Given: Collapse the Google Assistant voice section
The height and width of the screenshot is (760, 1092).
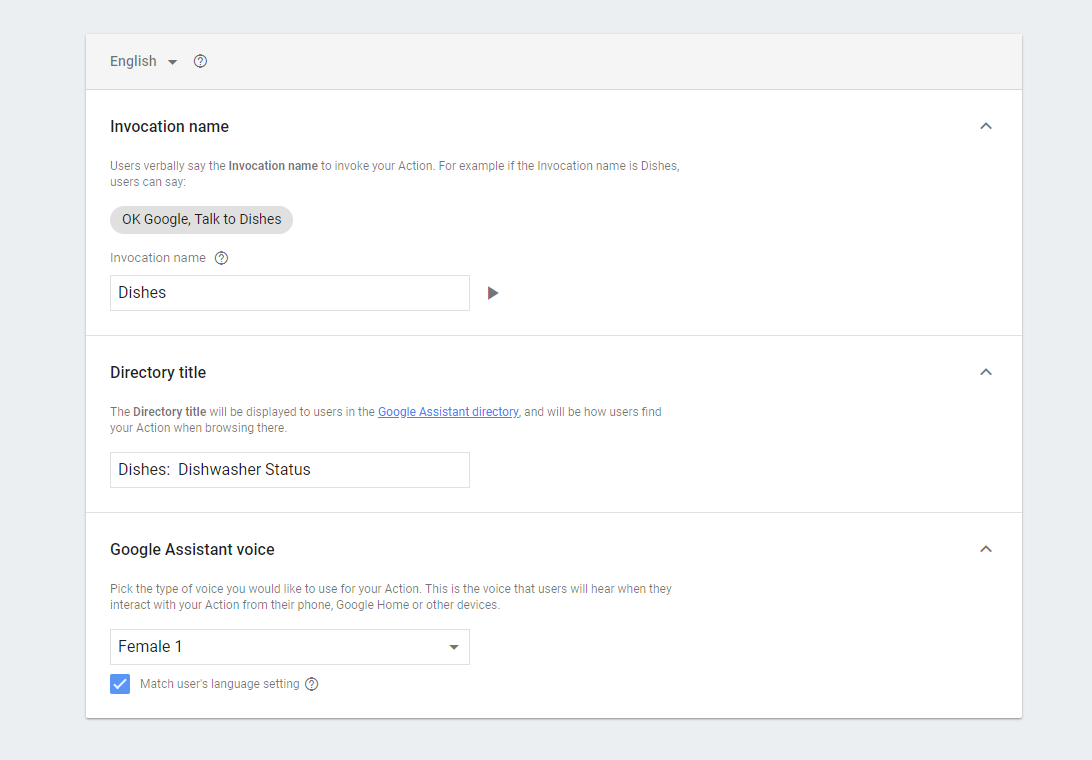Looking at the screenshot, I should tap(986, 549).
